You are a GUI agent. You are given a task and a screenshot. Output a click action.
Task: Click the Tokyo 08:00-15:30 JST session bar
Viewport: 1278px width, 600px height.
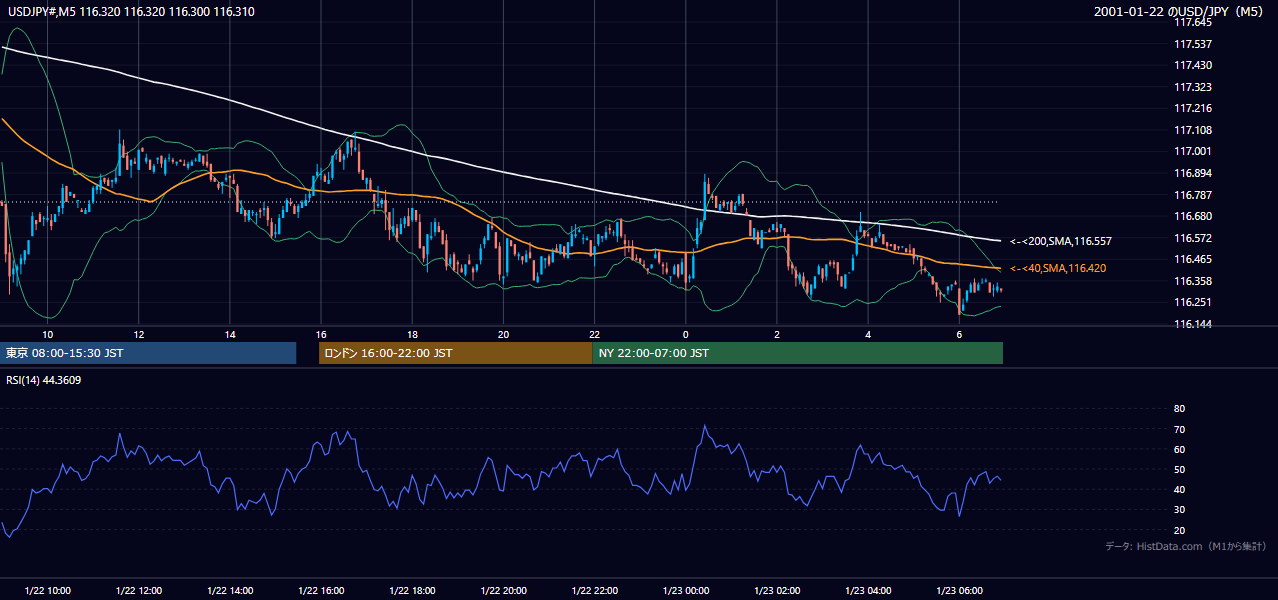148,353
